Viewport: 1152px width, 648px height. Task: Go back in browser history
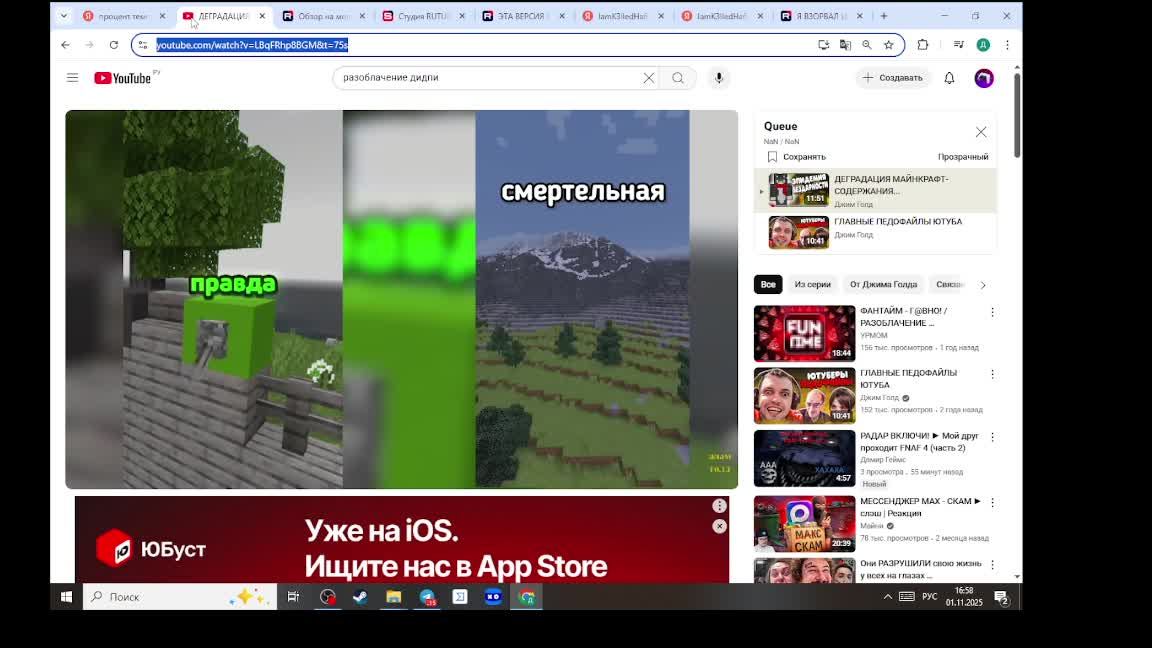(x=65, y=45)
